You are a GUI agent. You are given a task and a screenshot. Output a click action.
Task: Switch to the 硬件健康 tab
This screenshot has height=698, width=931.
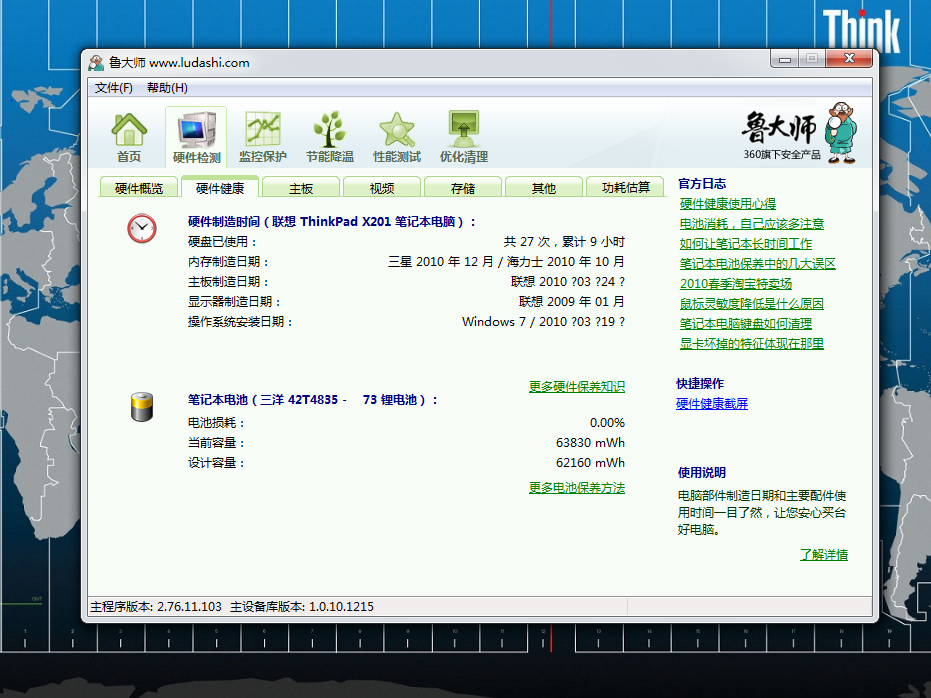tap(220, 188)
